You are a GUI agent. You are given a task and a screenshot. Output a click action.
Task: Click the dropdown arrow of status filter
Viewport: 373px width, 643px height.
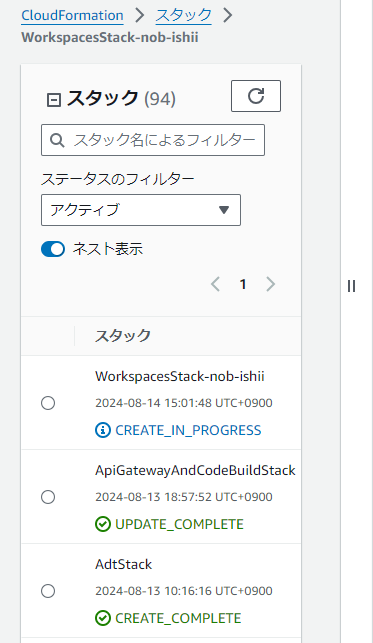point(223,210)
